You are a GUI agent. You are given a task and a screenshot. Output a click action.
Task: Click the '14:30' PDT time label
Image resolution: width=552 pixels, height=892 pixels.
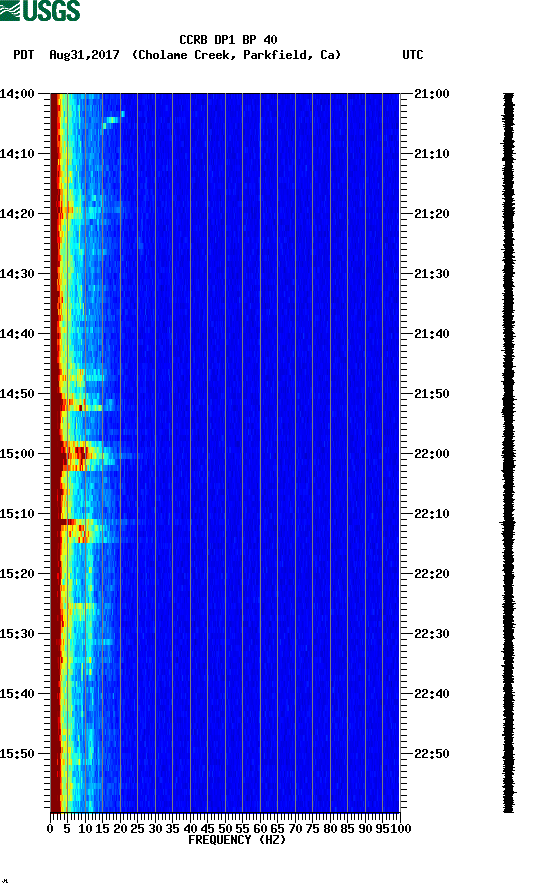point(17,274)
